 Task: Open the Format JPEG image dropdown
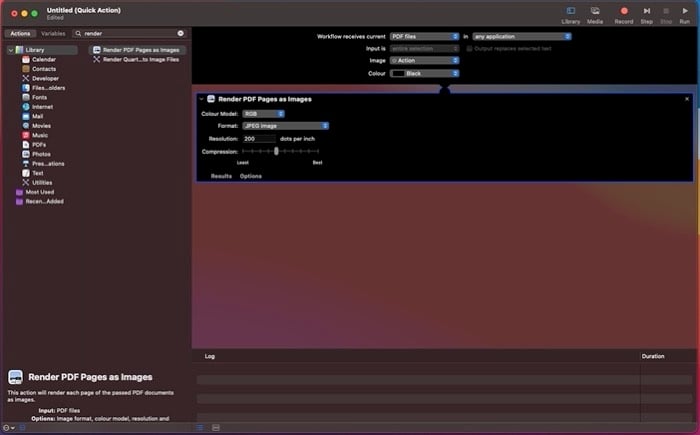[x=286, y=126]
